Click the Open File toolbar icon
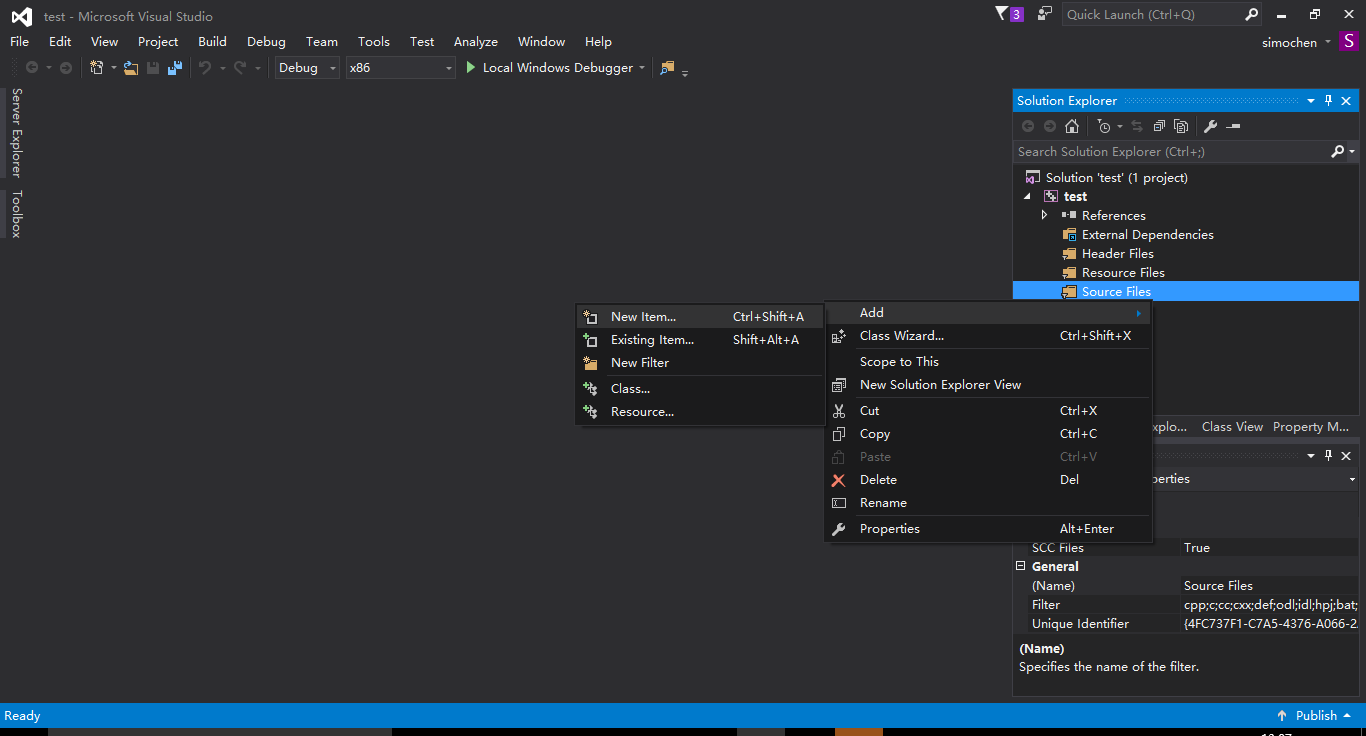The width and height of the screenshot is (1366, 736). tap(131, 68)
